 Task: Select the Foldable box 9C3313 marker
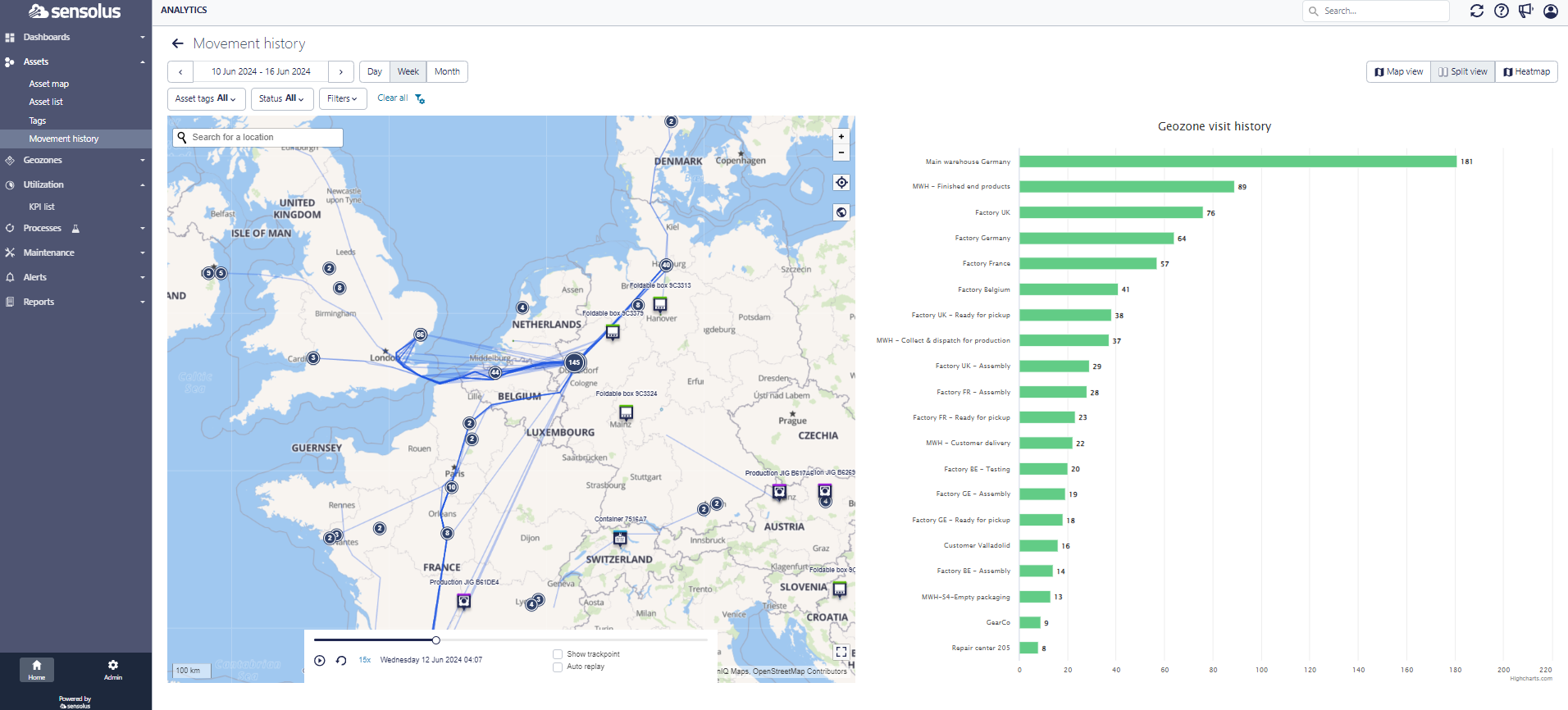click(660, 304)
